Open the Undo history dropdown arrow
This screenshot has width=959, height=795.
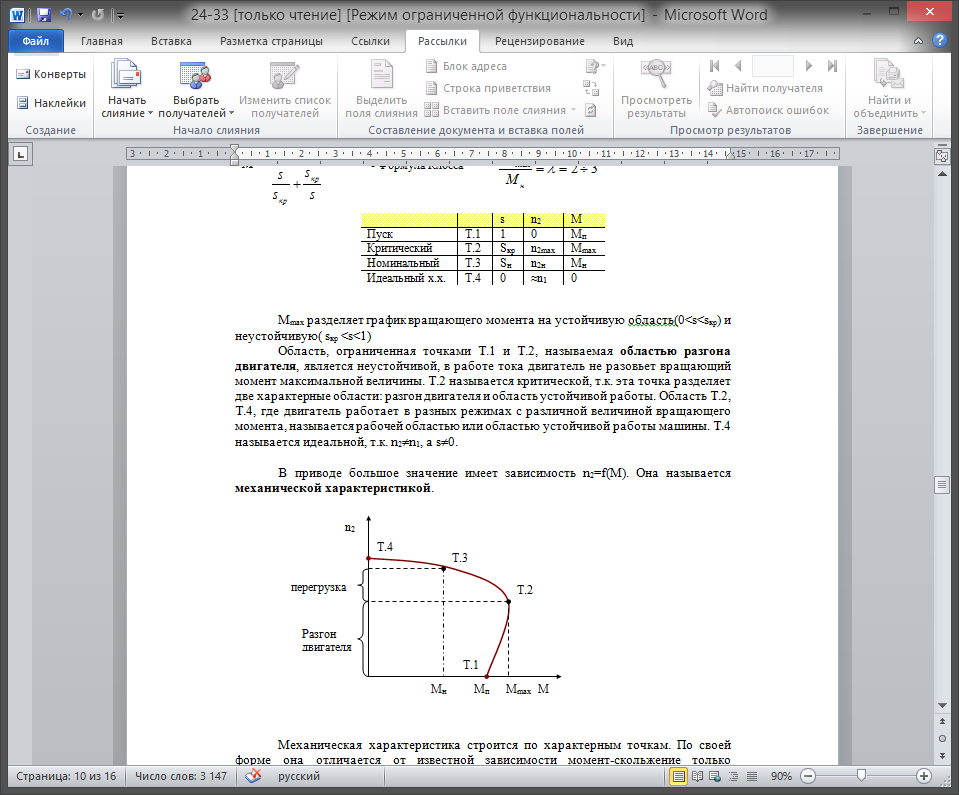pyautogui.click(x=80, y=15)
